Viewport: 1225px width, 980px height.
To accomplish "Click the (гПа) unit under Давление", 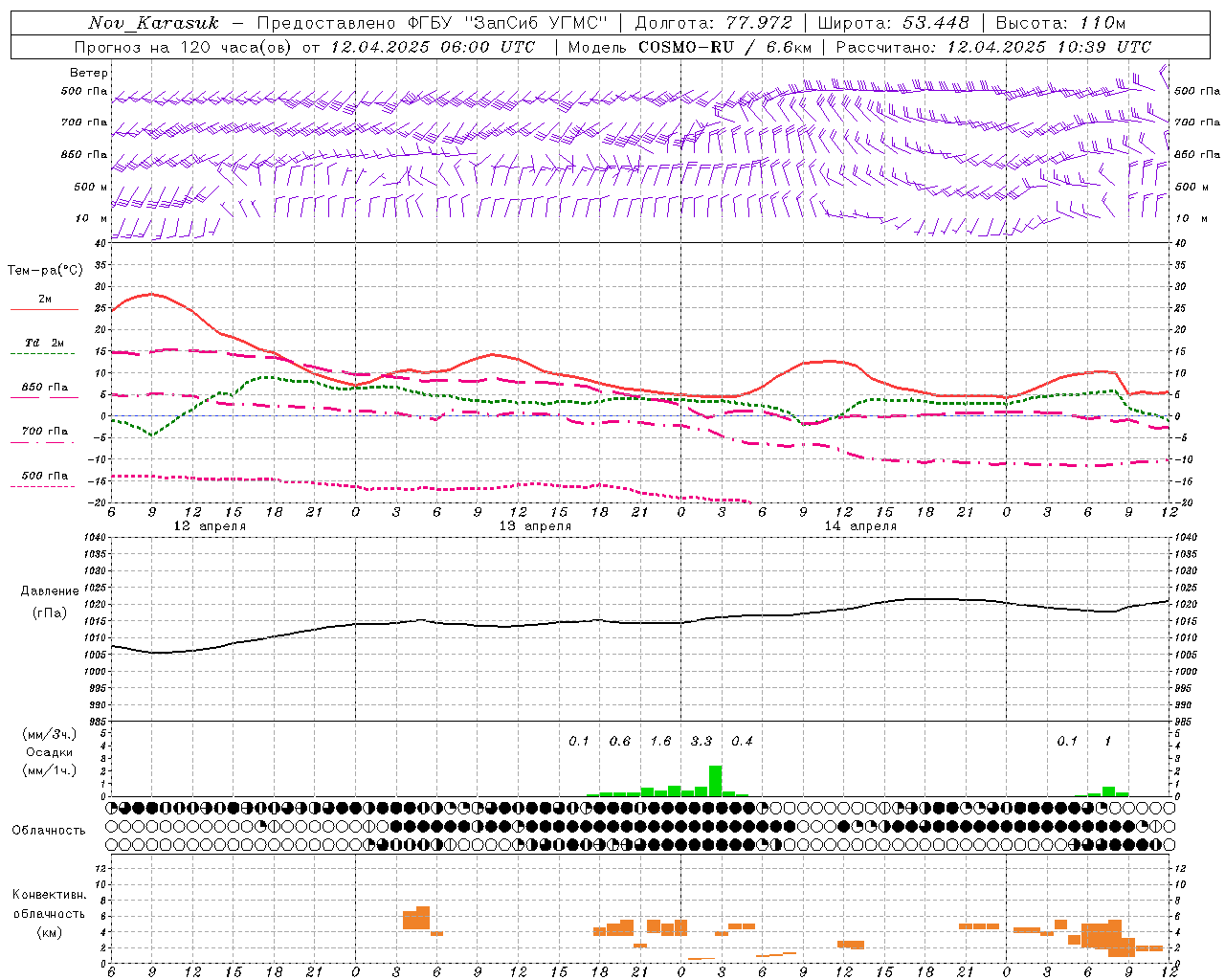I will click(x=50, y=613).
